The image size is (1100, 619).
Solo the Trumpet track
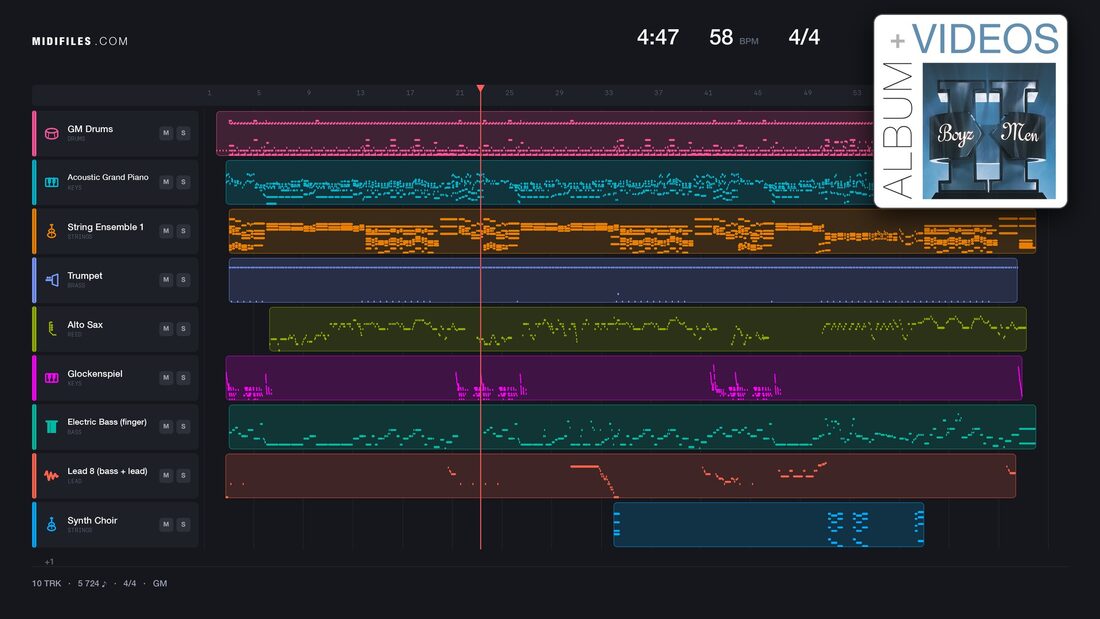[x=183, y=279]
